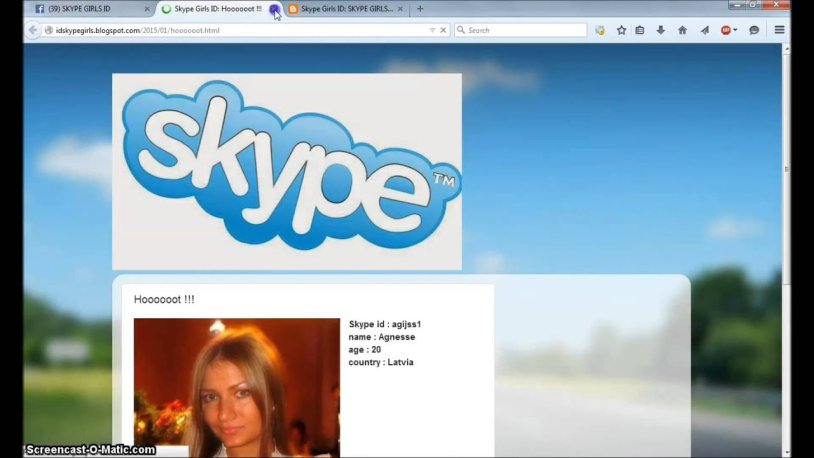Close the Facebook SKYPE GIRLS ID tab
814x458 pixels.
(146, 9)
